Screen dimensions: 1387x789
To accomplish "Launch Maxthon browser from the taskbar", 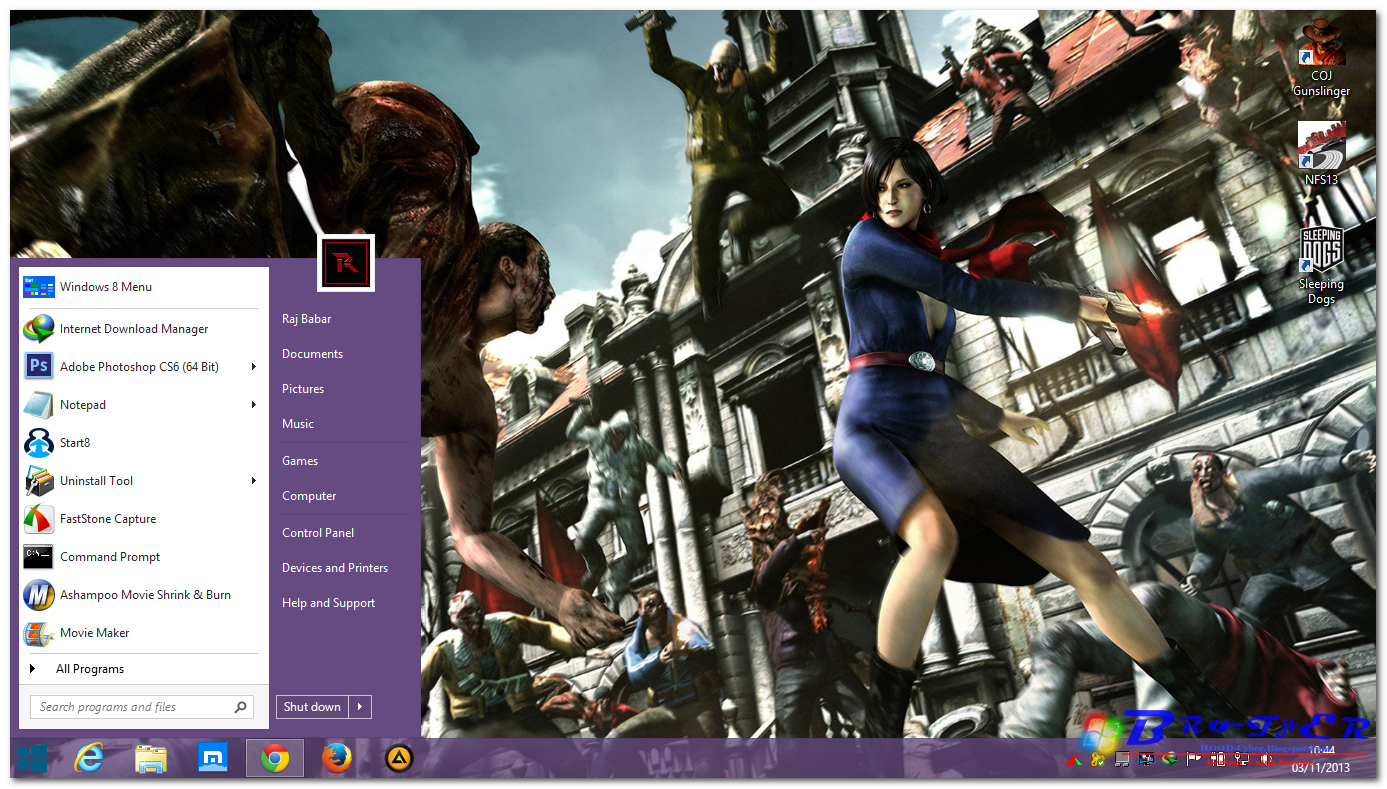I will coord(212,759).
